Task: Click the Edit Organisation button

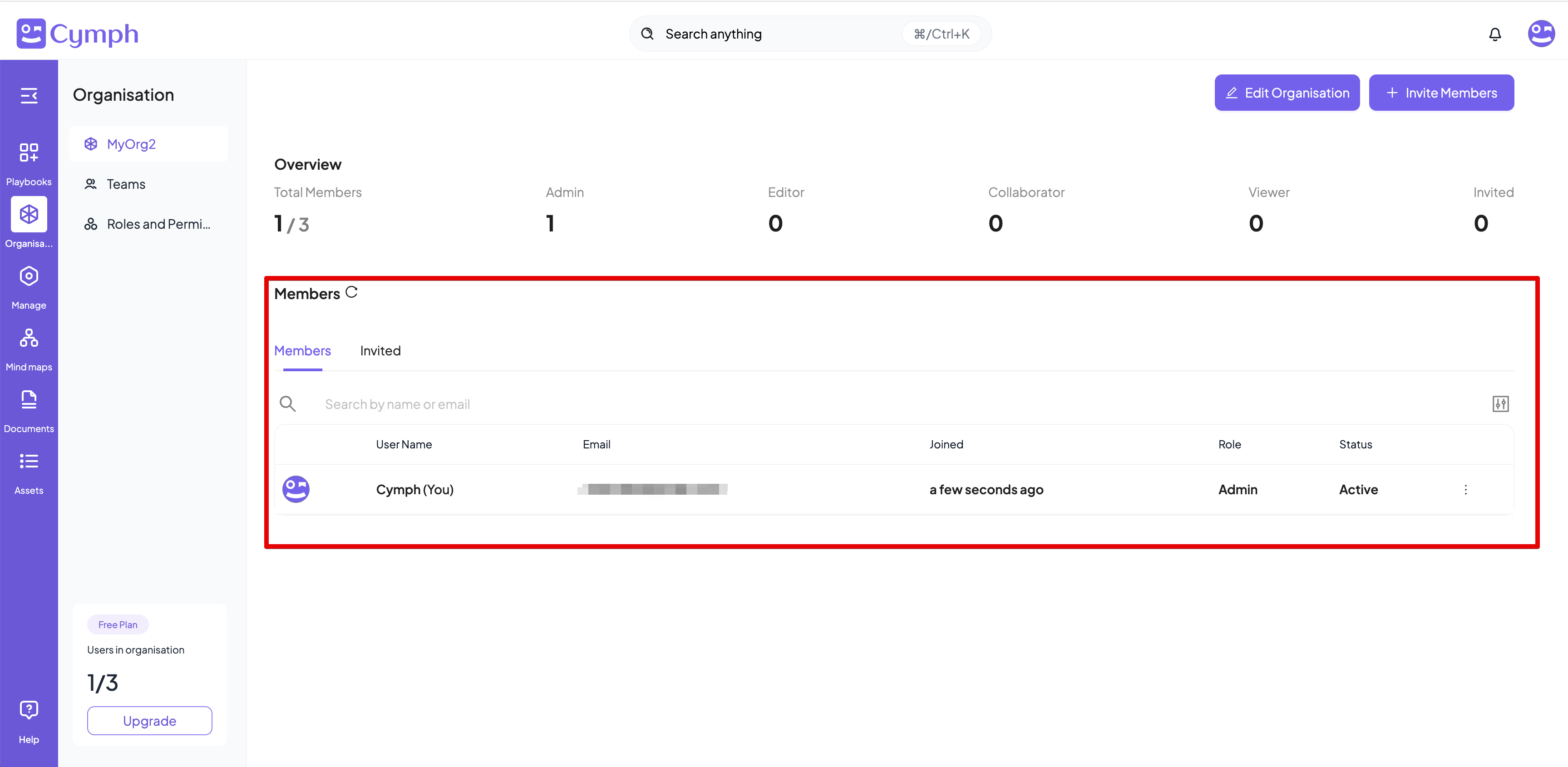Action: [1287, 93]
